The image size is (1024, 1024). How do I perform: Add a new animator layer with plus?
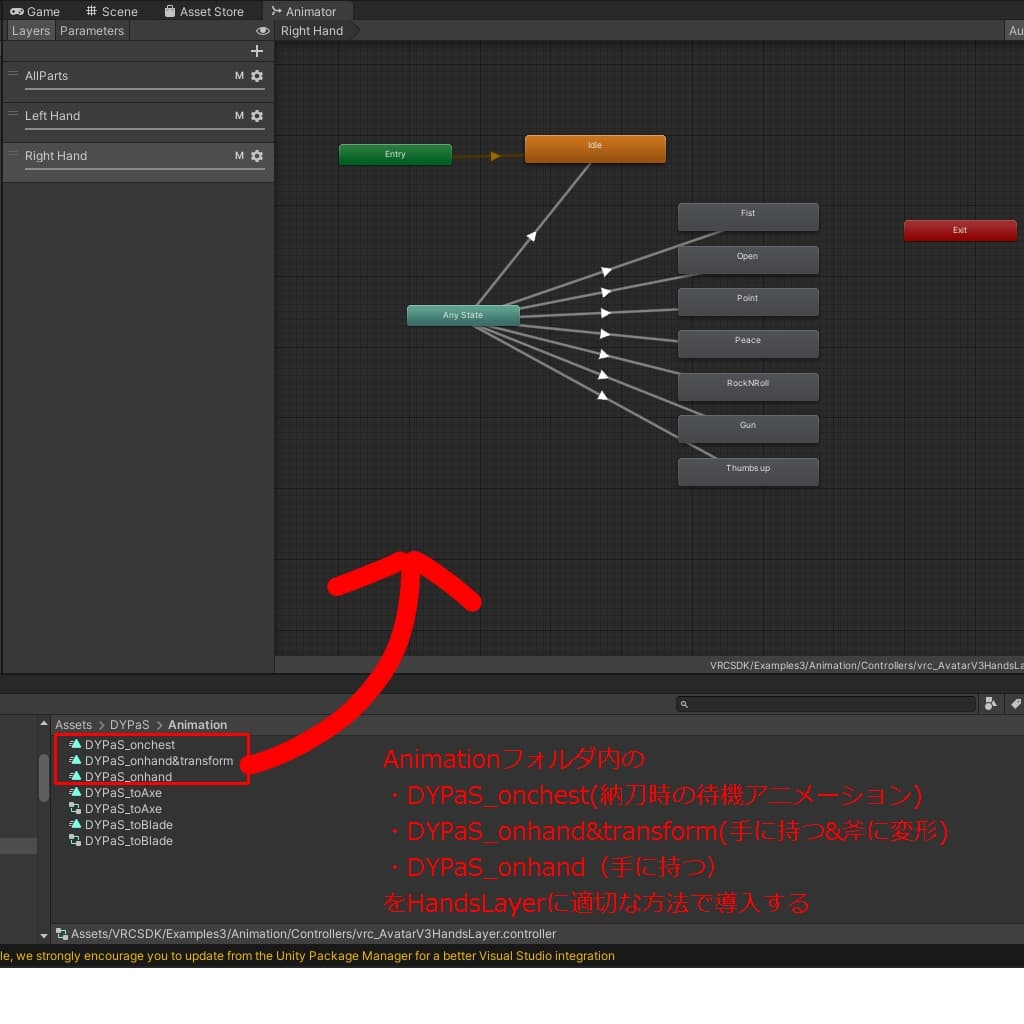(x=257, y=51)
